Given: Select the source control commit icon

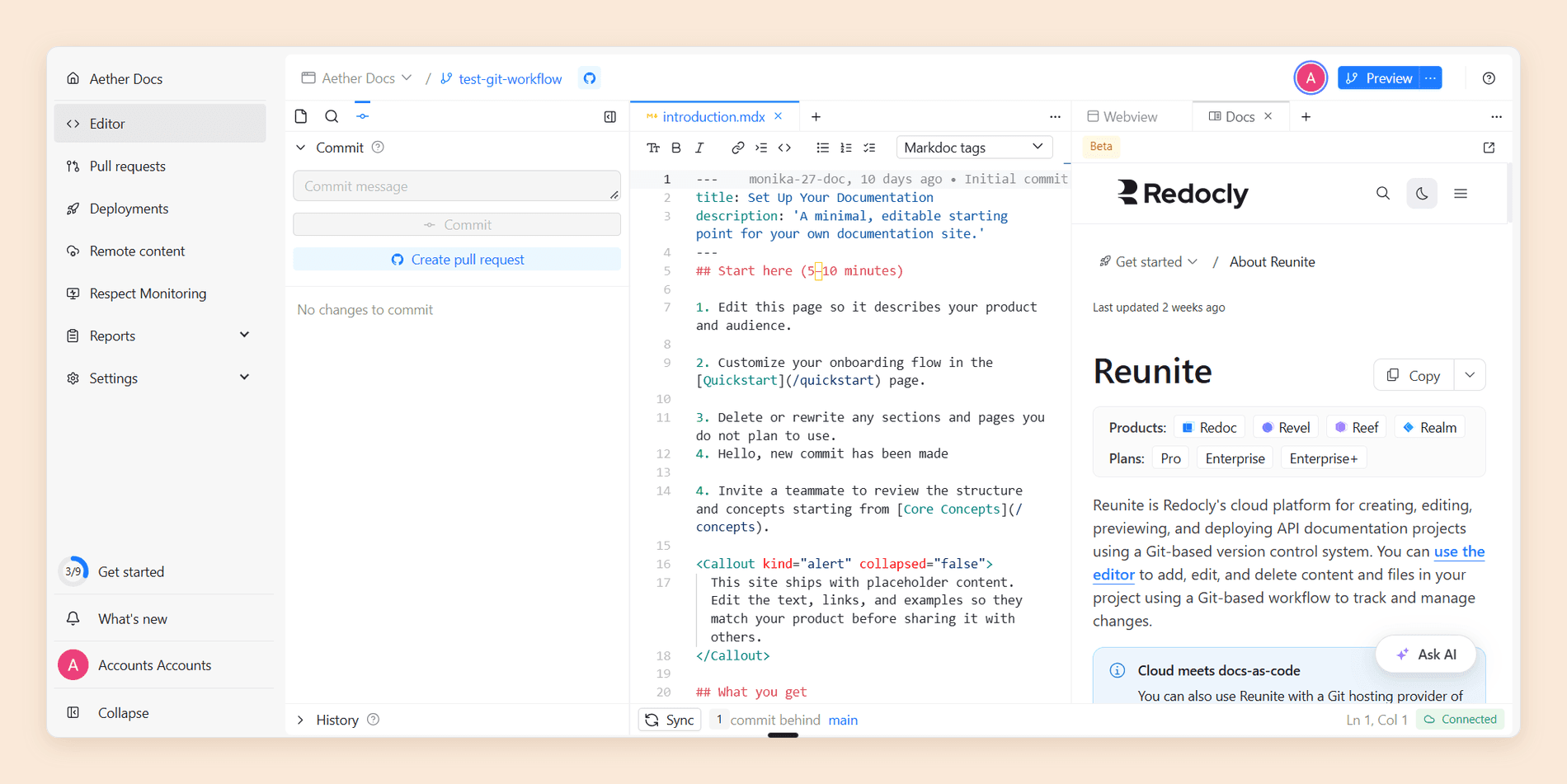Looking at the screenshot, I should 363,116.
